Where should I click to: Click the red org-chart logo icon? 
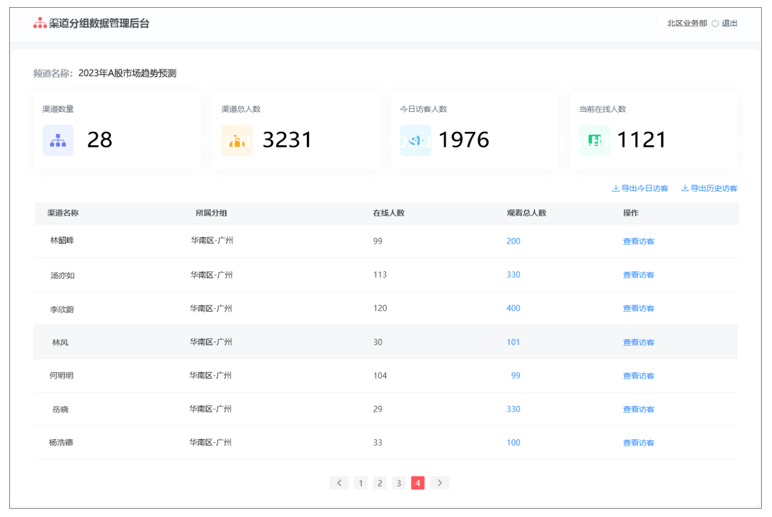tap(39, 23)
